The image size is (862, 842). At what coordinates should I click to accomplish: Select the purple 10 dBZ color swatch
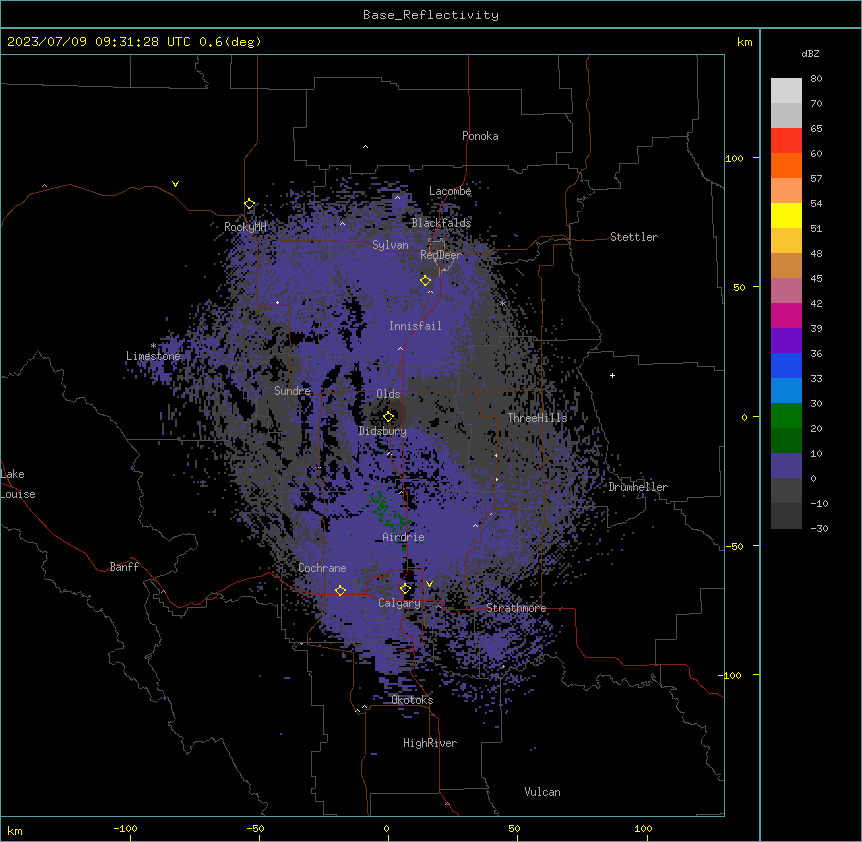[786, 466]
